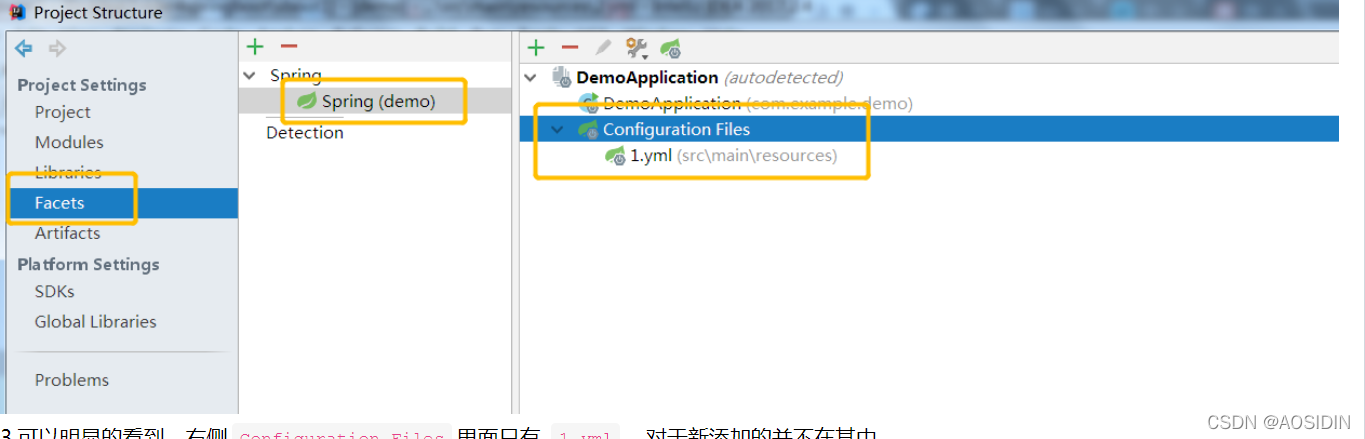Viewport: 1365px width, 439px height.
Task: Open the Project settings page
Action: (x=62, y=112)
